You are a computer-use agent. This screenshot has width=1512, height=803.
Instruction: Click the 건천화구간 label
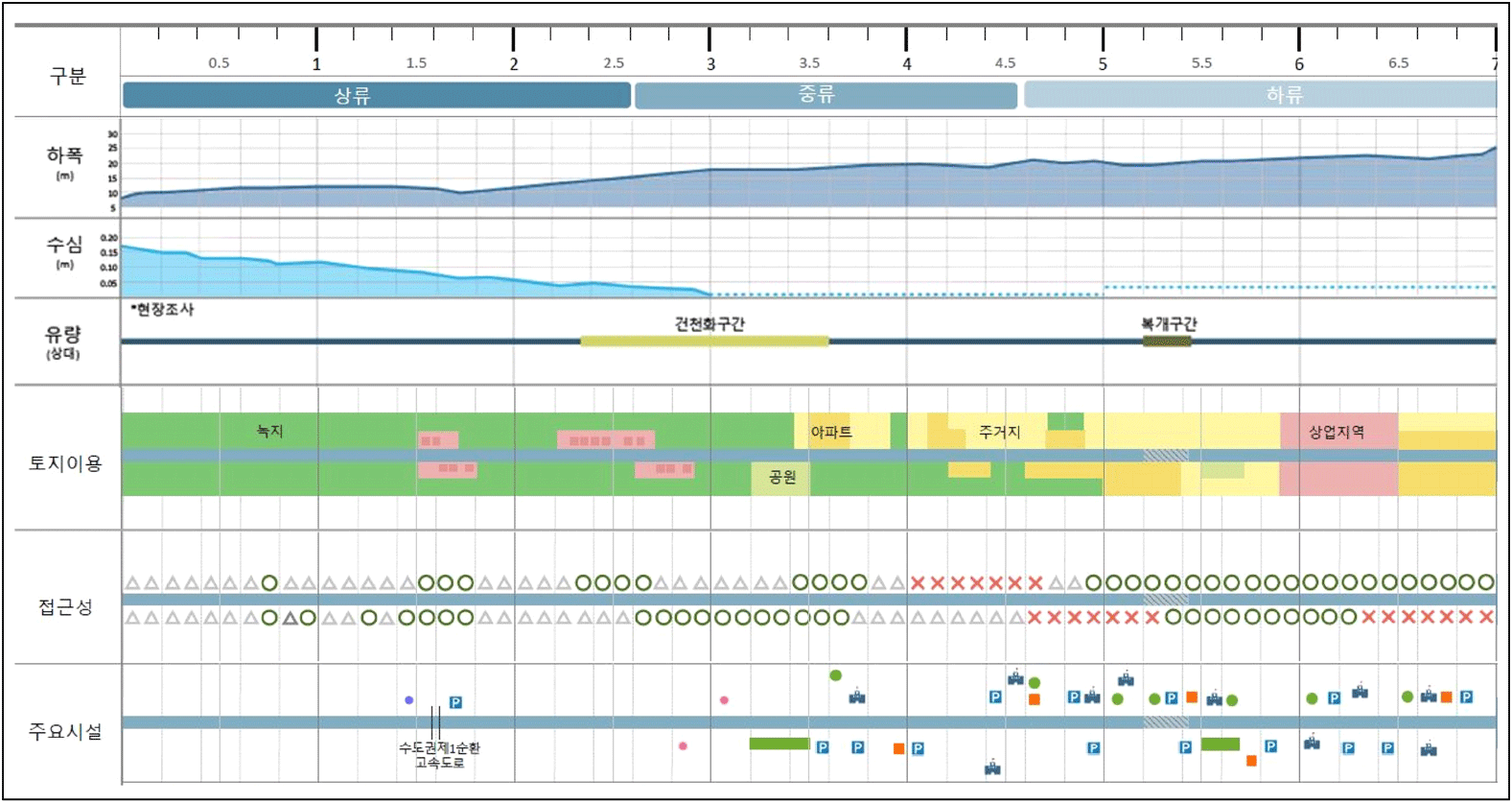tap(709, 324)
